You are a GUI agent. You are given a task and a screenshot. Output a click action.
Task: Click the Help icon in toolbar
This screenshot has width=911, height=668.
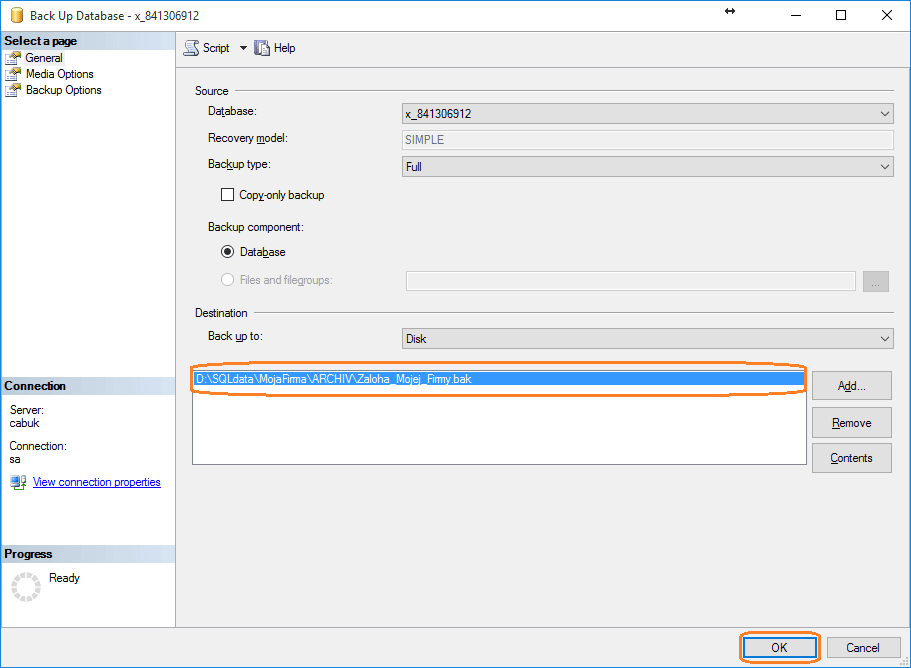tap(263, 48)
